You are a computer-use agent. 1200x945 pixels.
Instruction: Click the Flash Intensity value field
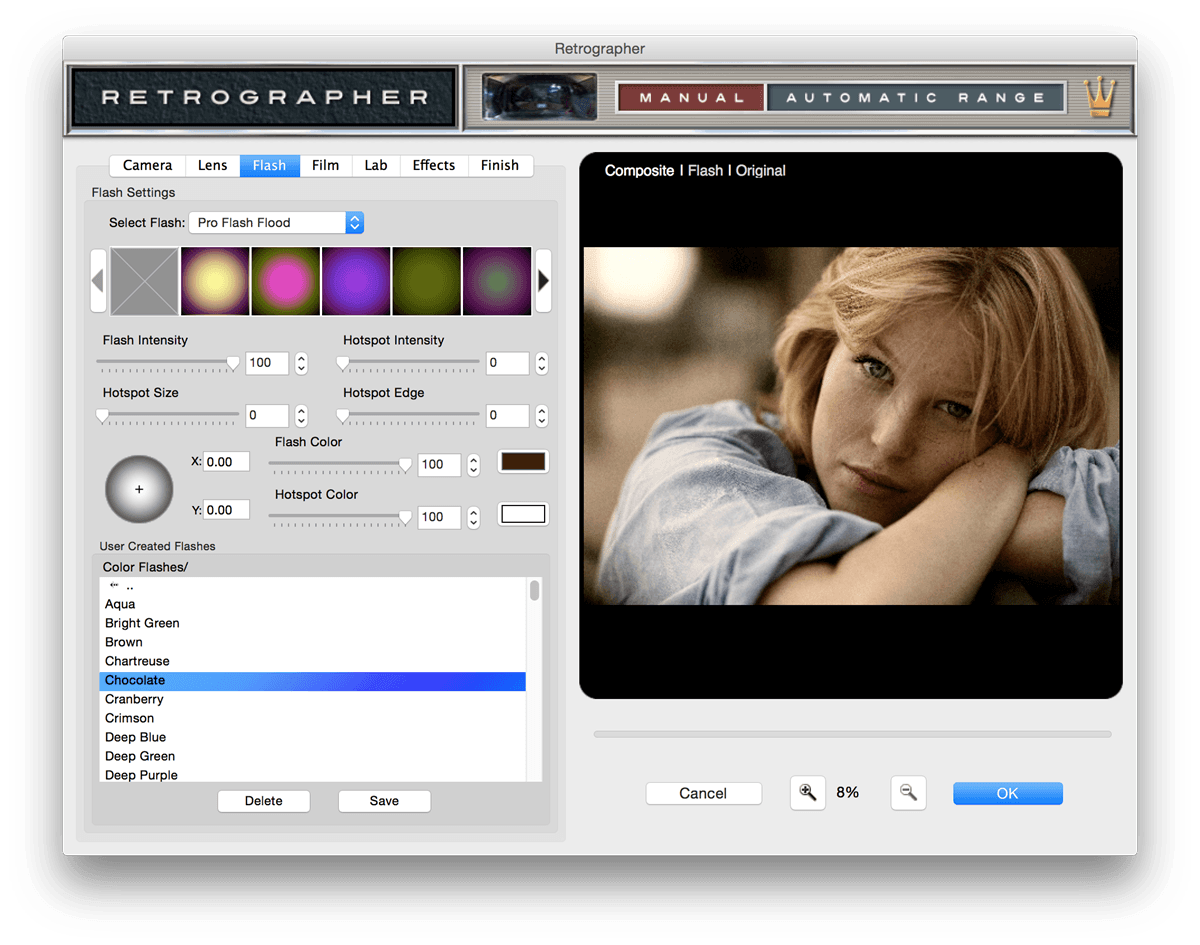[267, 363]
